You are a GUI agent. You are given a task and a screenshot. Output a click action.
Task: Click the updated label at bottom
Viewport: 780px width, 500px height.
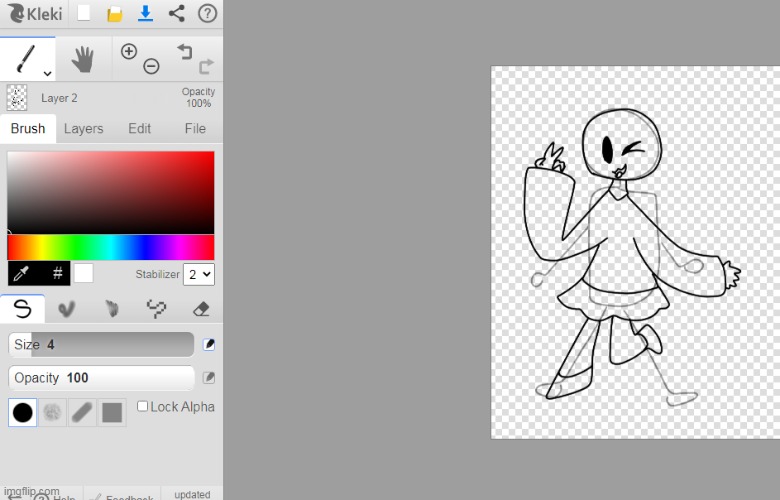pyautogui.click(x=192, y=495)
